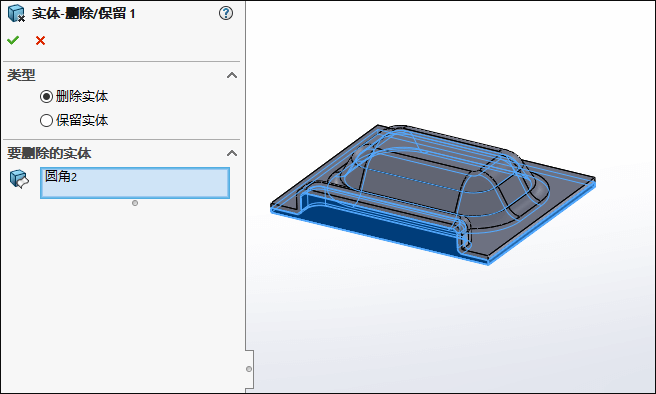
Task: Select the 圆角2 entry in the bodies list
Action: click(x=61, y=176)
